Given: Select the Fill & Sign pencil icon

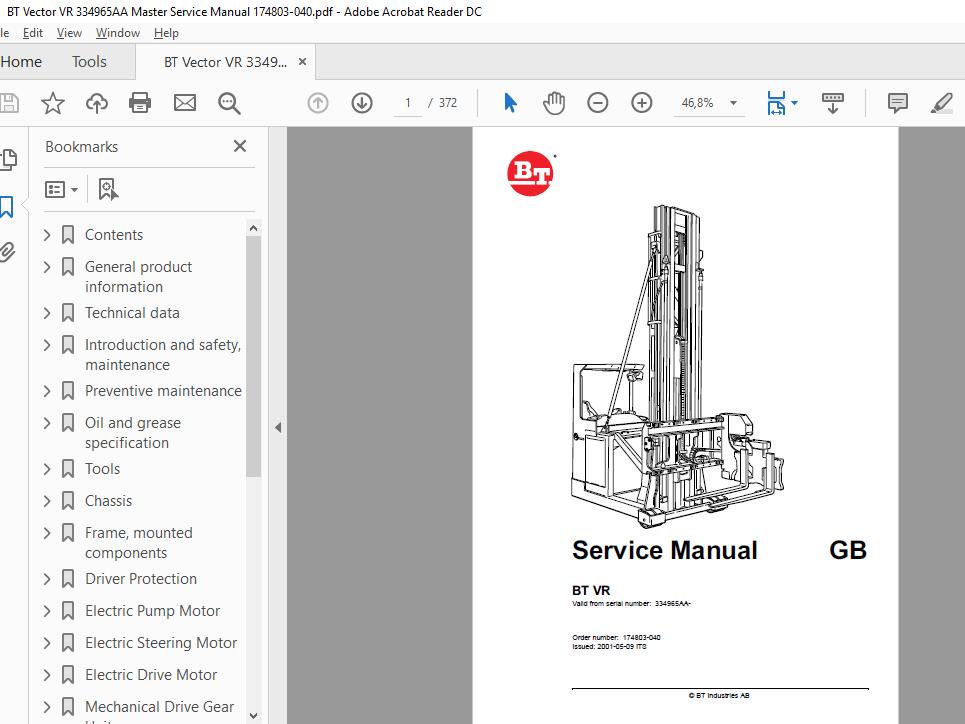Looking at the screenshot, I should pos(941,102).
